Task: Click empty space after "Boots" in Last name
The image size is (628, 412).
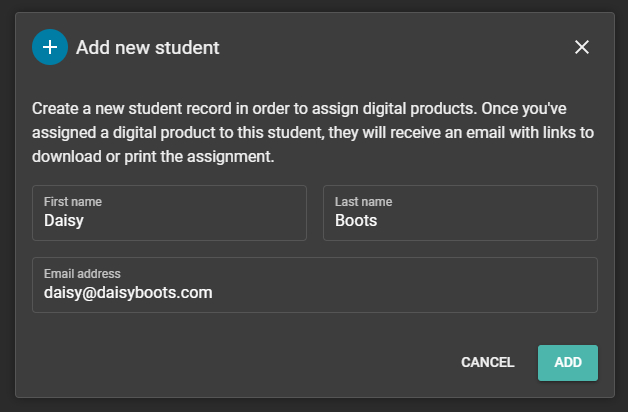Action: point(485,221)
